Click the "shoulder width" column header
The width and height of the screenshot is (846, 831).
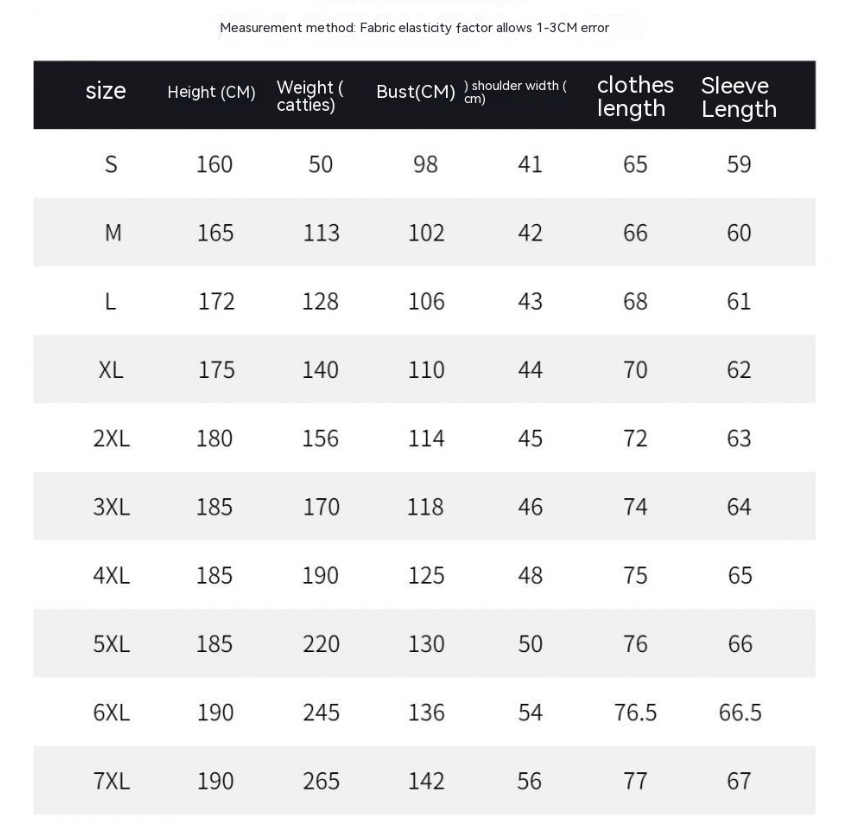tap(516, 92)
